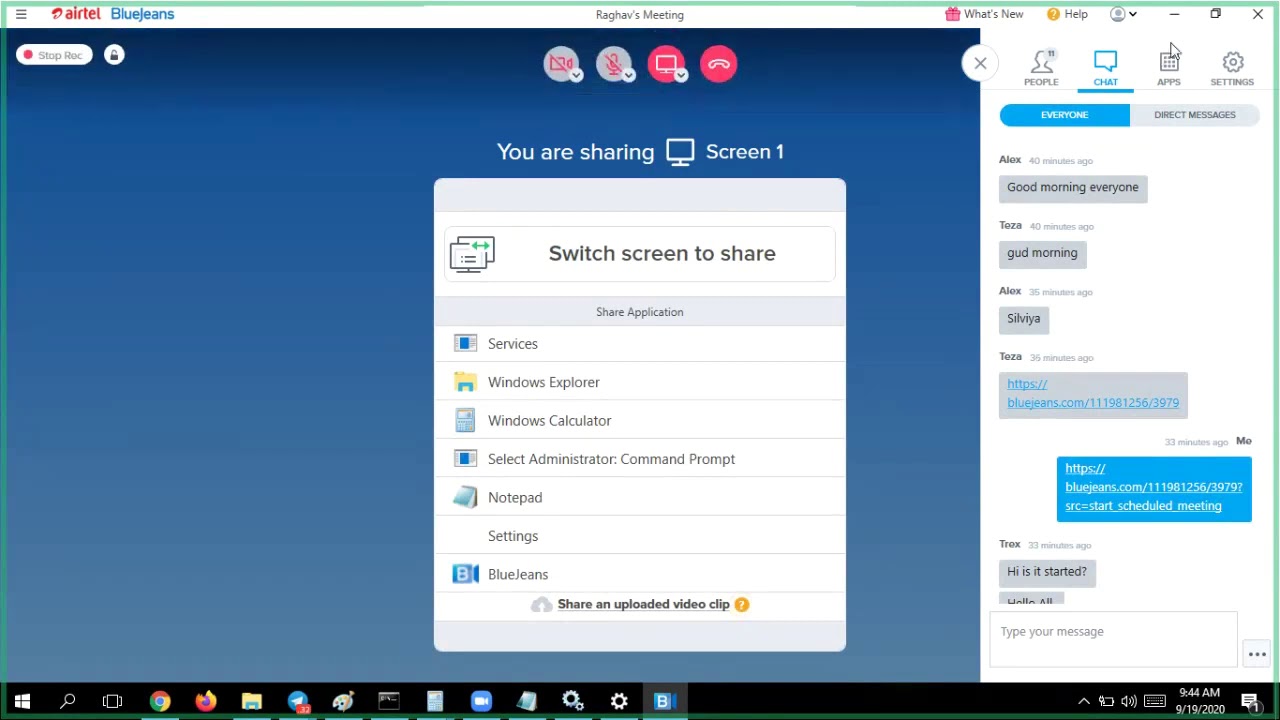Unmute the microphone
Screen dimensions: 1280x720
(613, 64)
